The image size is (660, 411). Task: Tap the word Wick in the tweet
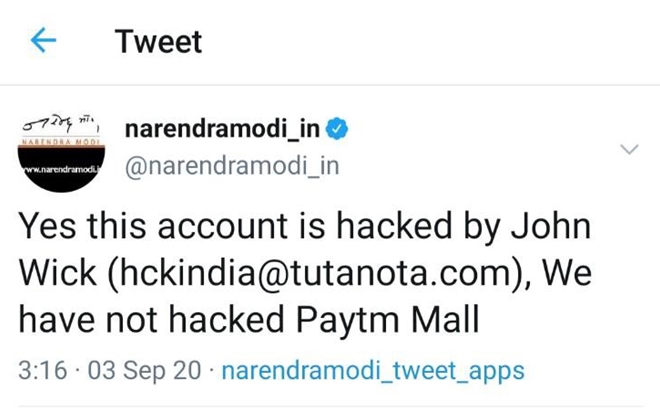57,272
